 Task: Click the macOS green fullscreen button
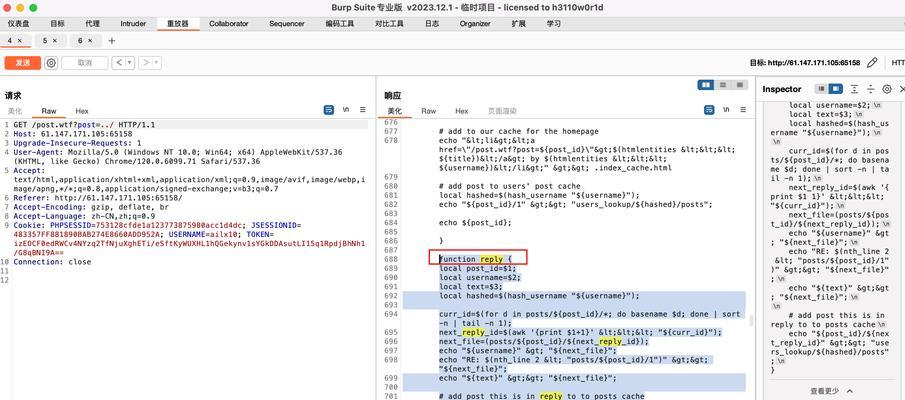coord(33,8)
